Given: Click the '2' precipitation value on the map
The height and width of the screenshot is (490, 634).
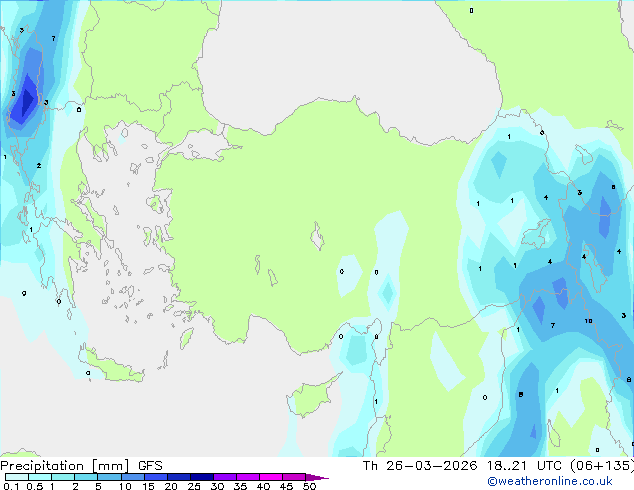Looking at the screenshot, I should click(39, 165).
